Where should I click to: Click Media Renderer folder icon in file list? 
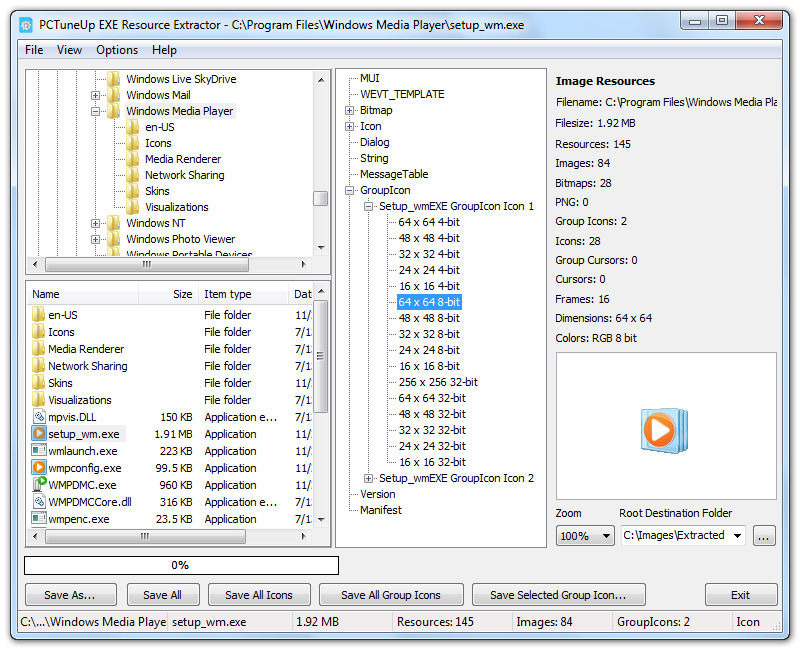point(39,348)
